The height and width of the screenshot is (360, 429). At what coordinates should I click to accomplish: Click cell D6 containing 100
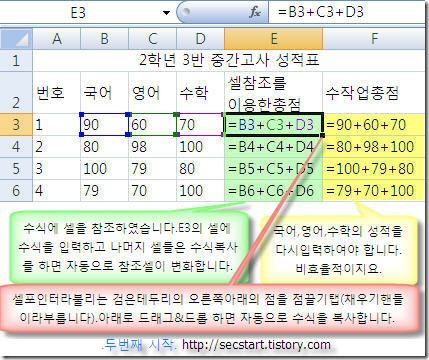[200, 191]
